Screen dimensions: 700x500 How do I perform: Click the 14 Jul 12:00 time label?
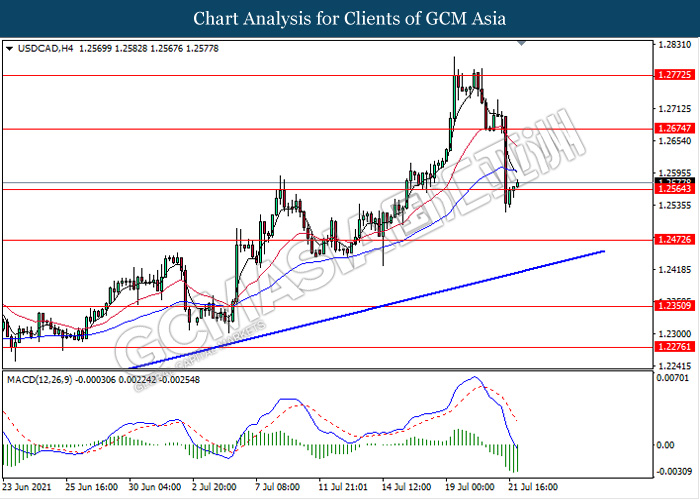tap(406, 487)
